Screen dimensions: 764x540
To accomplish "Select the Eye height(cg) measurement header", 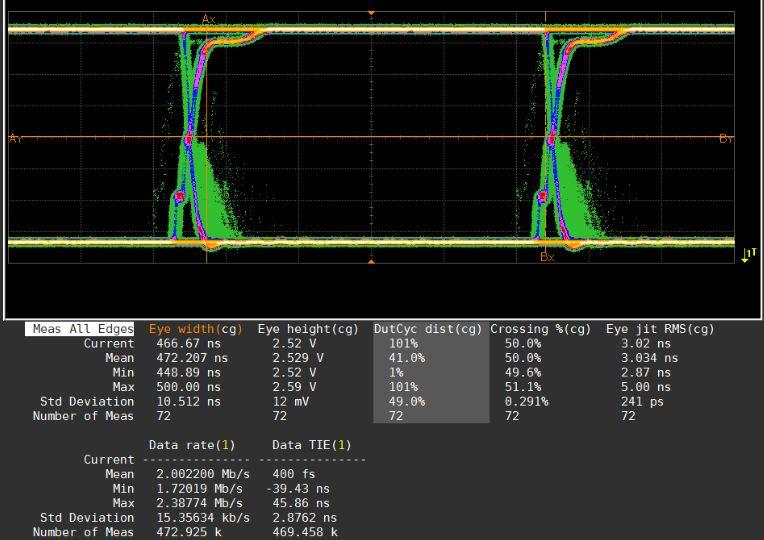I will [308, 329].
